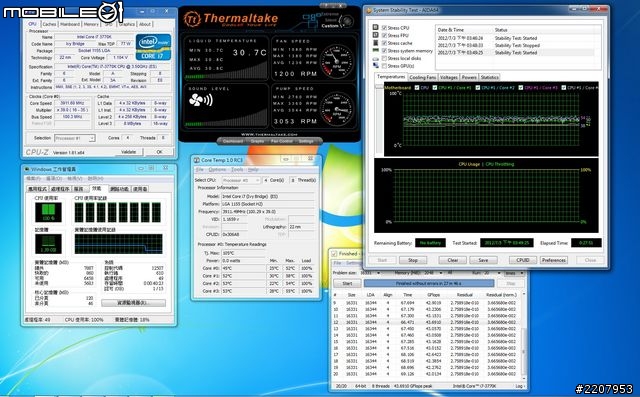Screen dimensions: 640x397
Task: Click the icon beside Stress FPU
Action: coord(376,35)
